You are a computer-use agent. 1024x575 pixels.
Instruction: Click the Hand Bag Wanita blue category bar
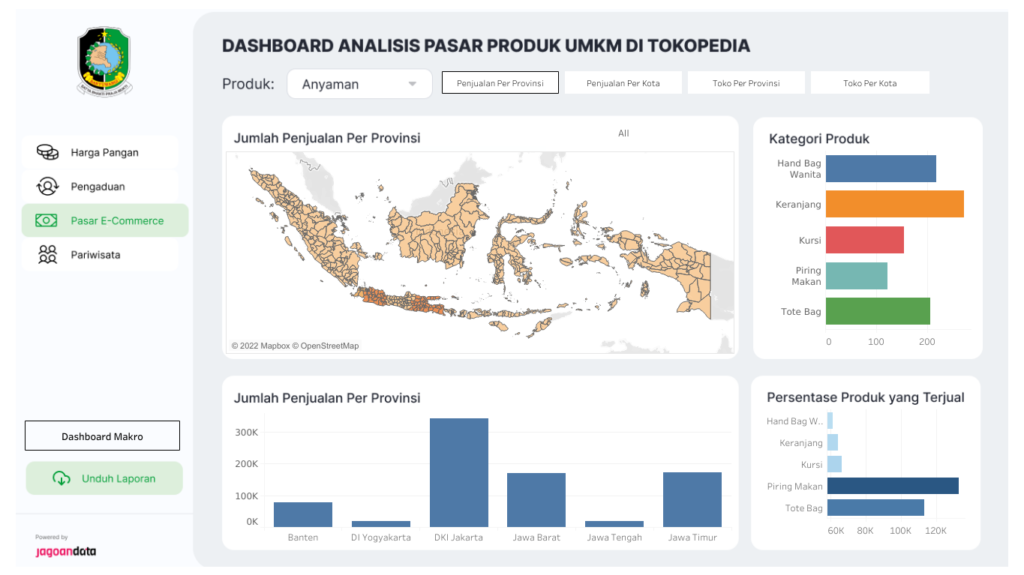880,169
